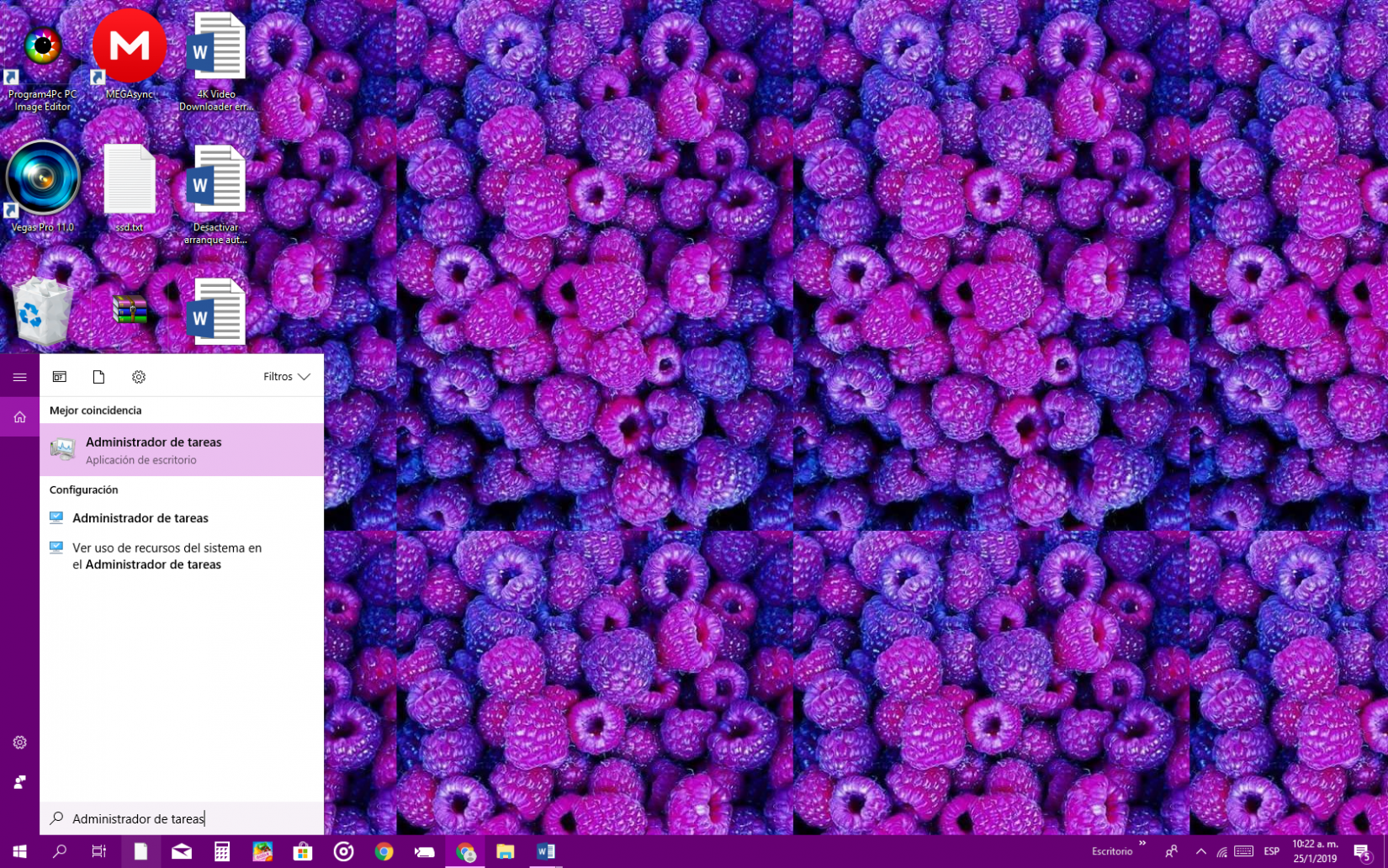Filter search results by apps
The width and height of the screenshot is (1388, 868).
click(60, 377)
